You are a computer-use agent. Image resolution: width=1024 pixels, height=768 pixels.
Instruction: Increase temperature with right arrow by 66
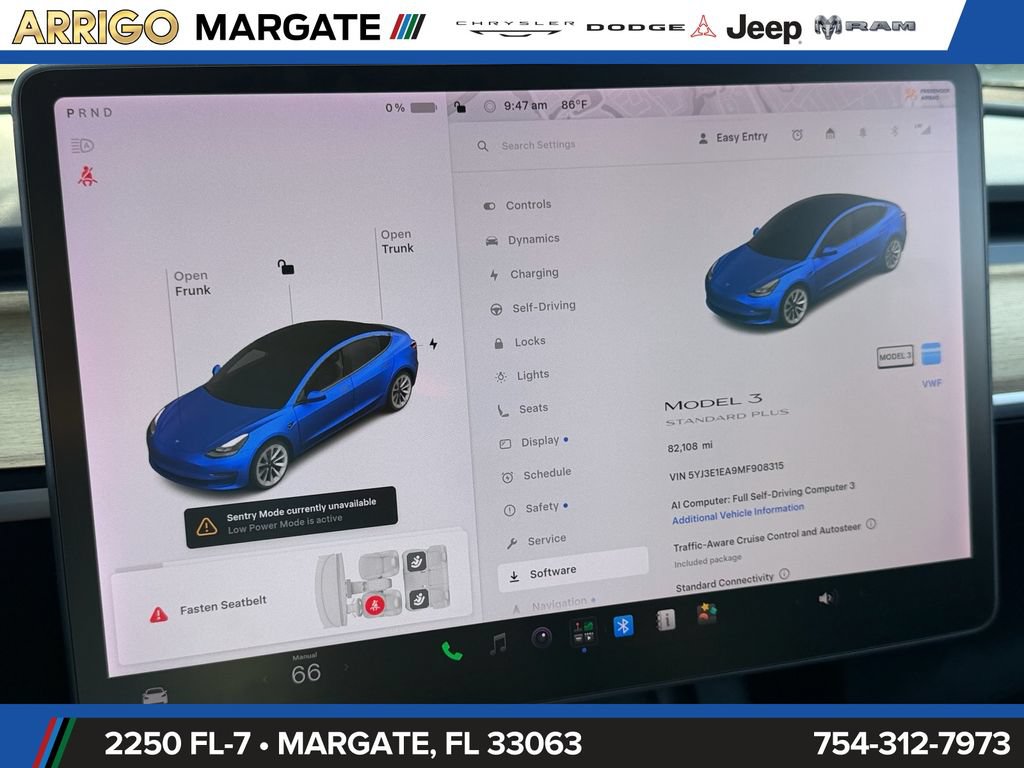(346, 667)
